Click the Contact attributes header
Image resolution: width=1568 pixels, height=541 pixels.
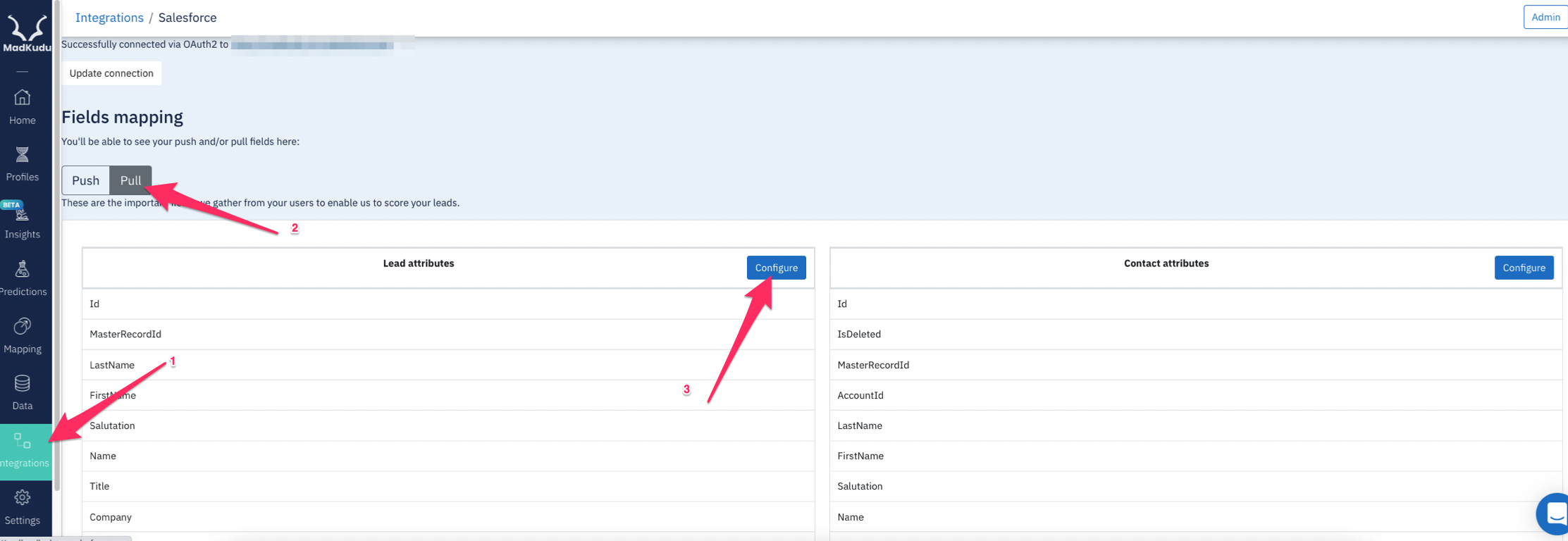(x=1166, y=263)
